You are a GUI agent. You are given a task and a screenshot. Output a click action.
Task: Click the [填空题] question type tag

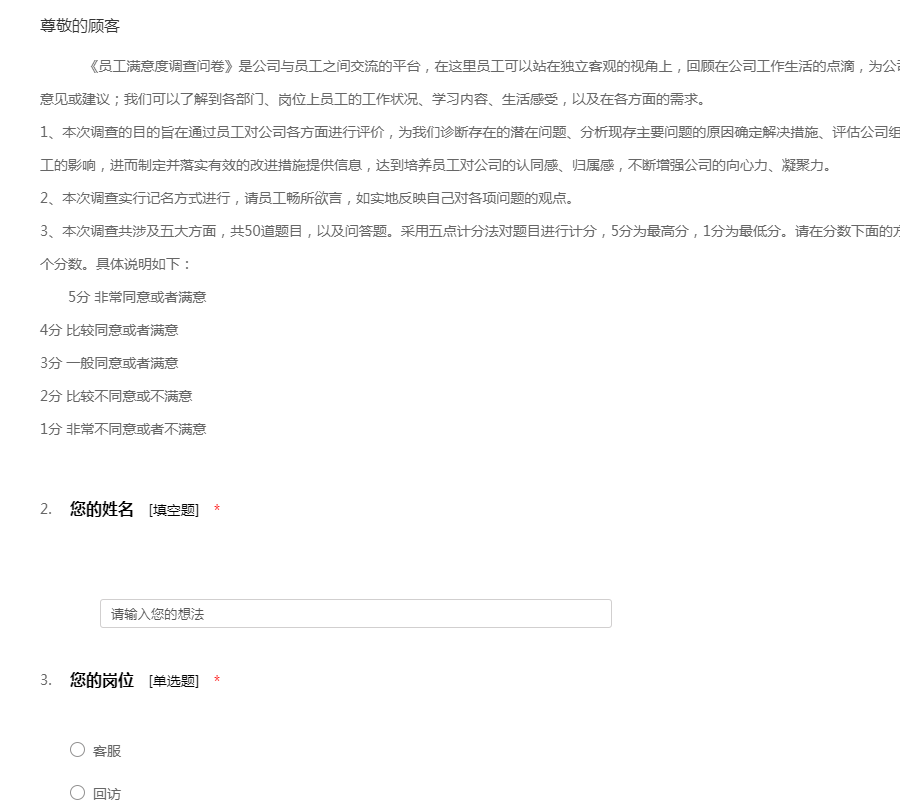tap(174, 511)
